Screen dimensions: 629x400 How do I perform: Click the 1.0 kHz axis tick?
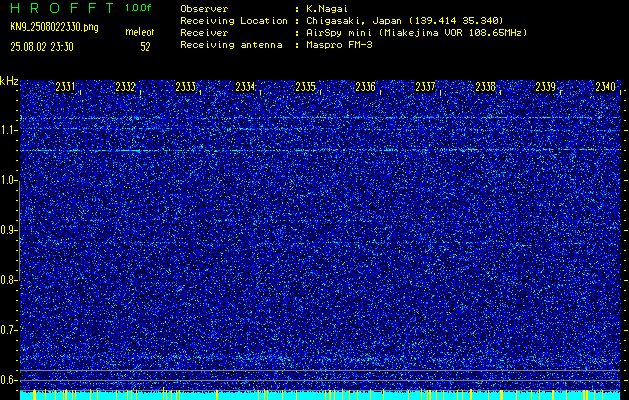[9, 181]
